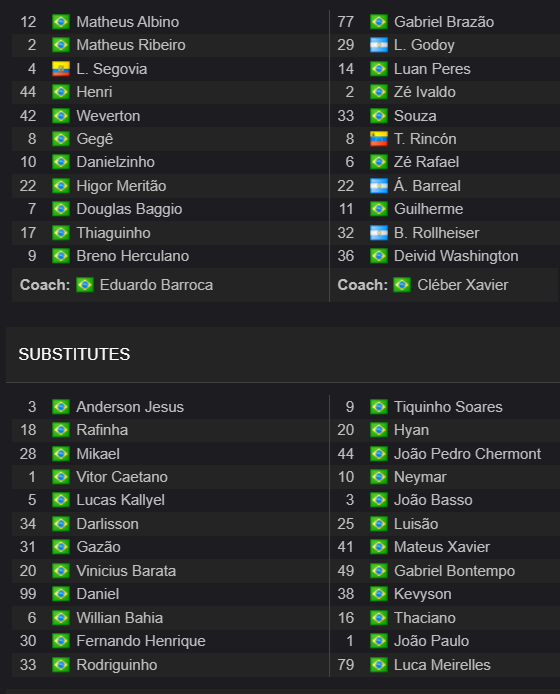This screenshot has width=560, height=694.
Task: Select player Breno Herculano
Action: pyautogui.click(x=132, y=256)
